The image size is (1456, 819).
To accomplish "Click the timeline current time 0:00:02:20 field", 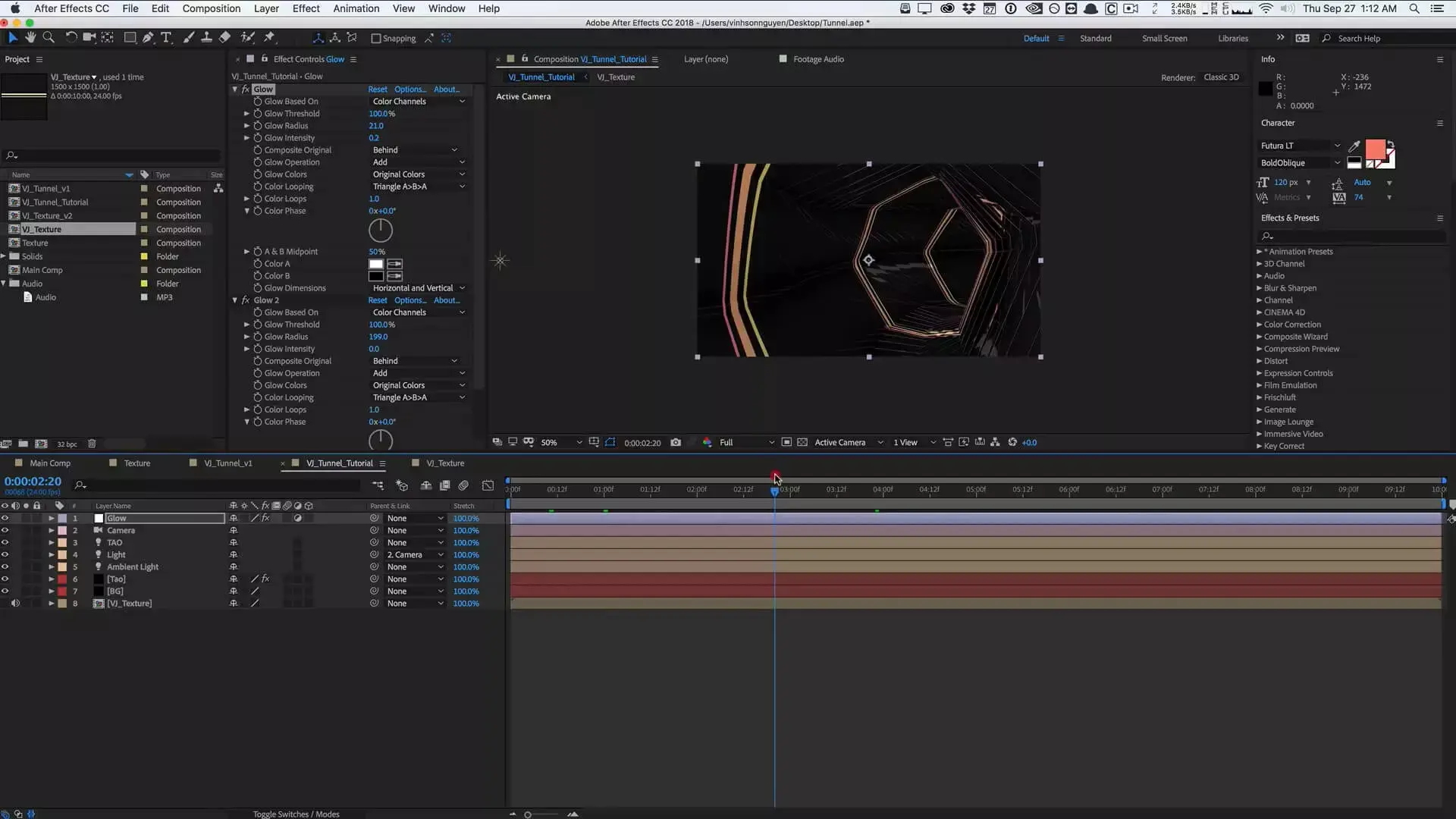I will tap(33, 481).
